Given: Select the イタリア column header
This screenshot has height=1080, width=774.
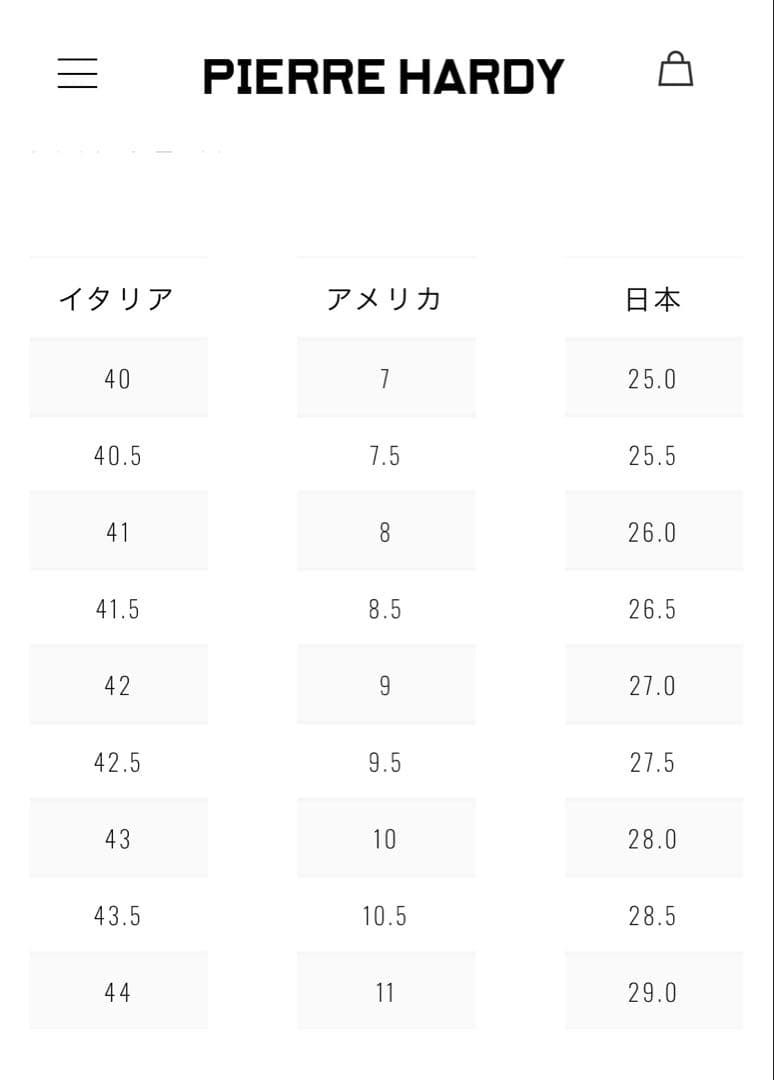Looking at the screenshot, I should tap(118, 297).
